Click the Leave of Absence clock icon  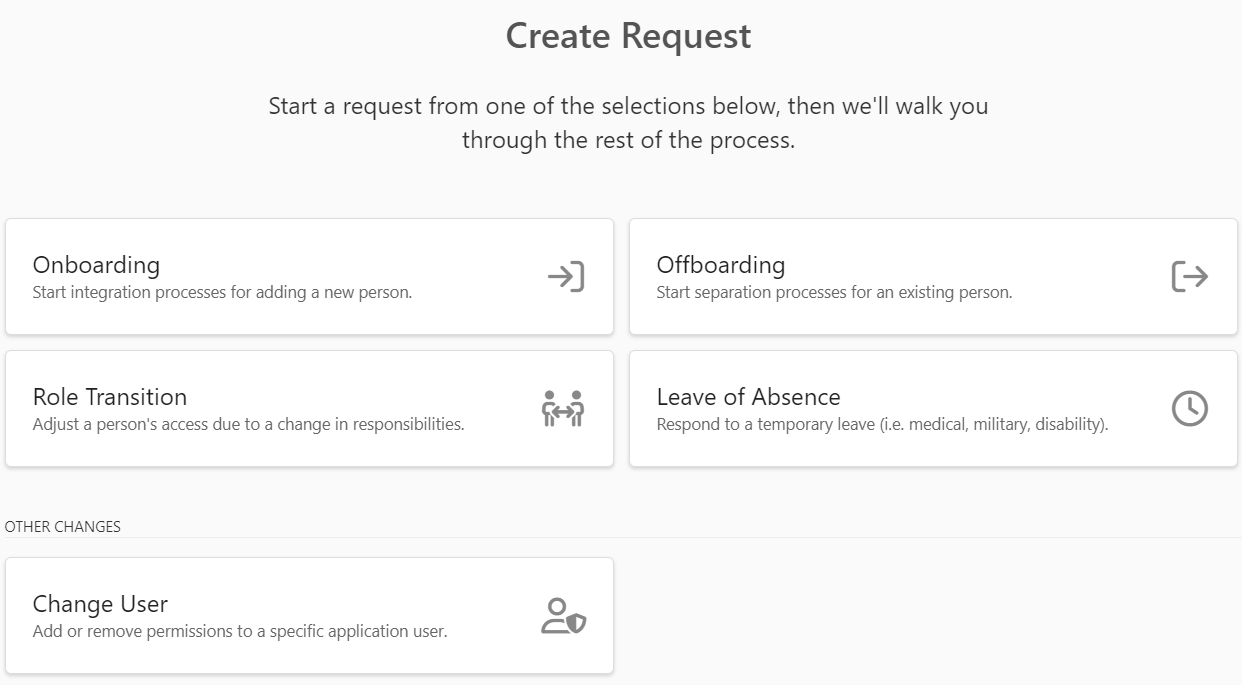1189,408
